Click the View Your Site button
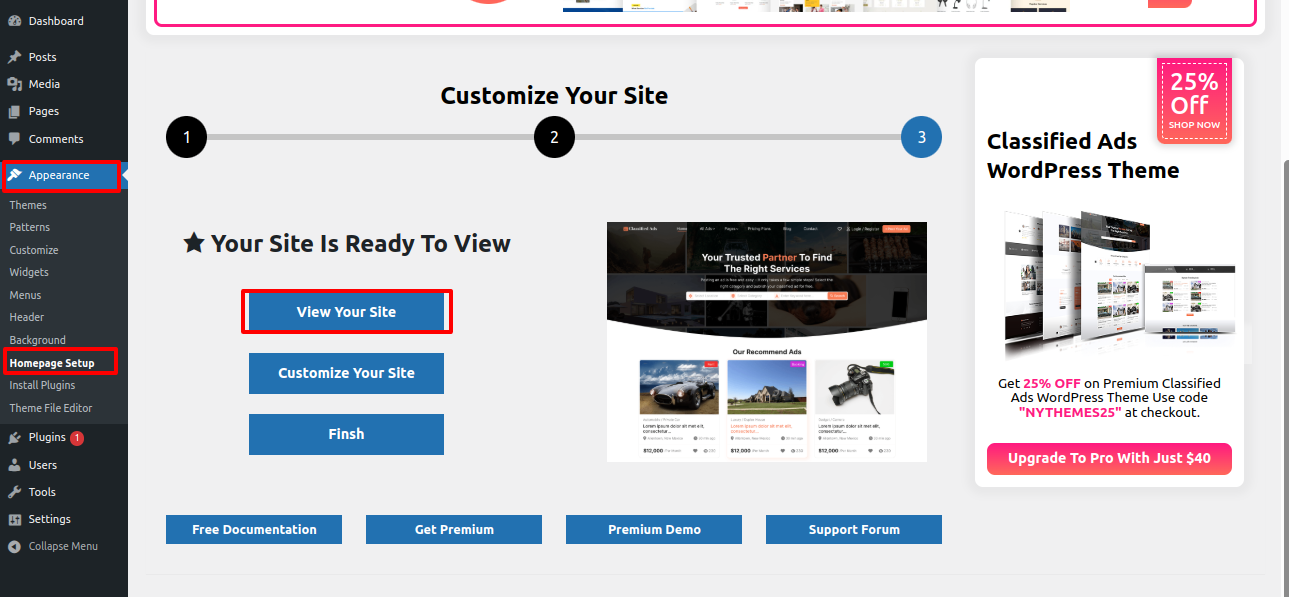The width and height of the screenshot is (1289, 597). 346,312
